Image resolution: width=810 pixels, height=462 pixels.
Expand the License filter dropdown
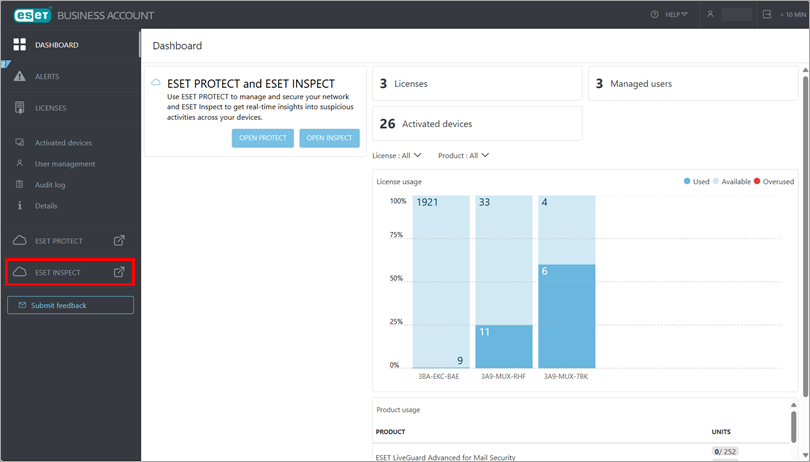397,156
